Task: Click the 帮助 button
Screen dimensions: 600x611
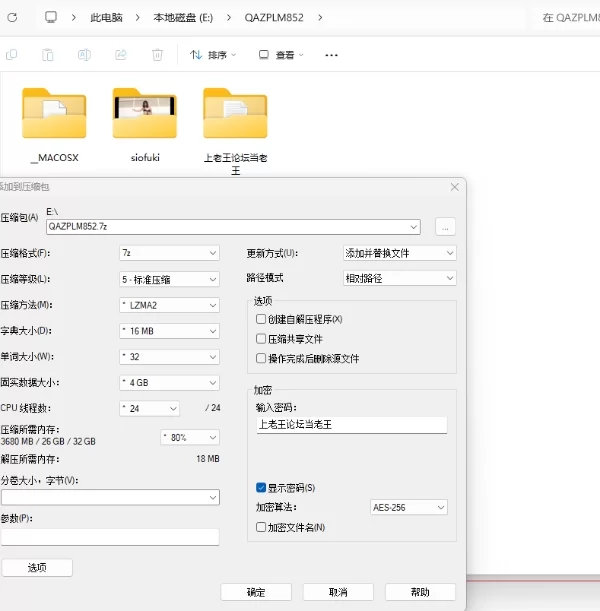Action: coord(420,592)
